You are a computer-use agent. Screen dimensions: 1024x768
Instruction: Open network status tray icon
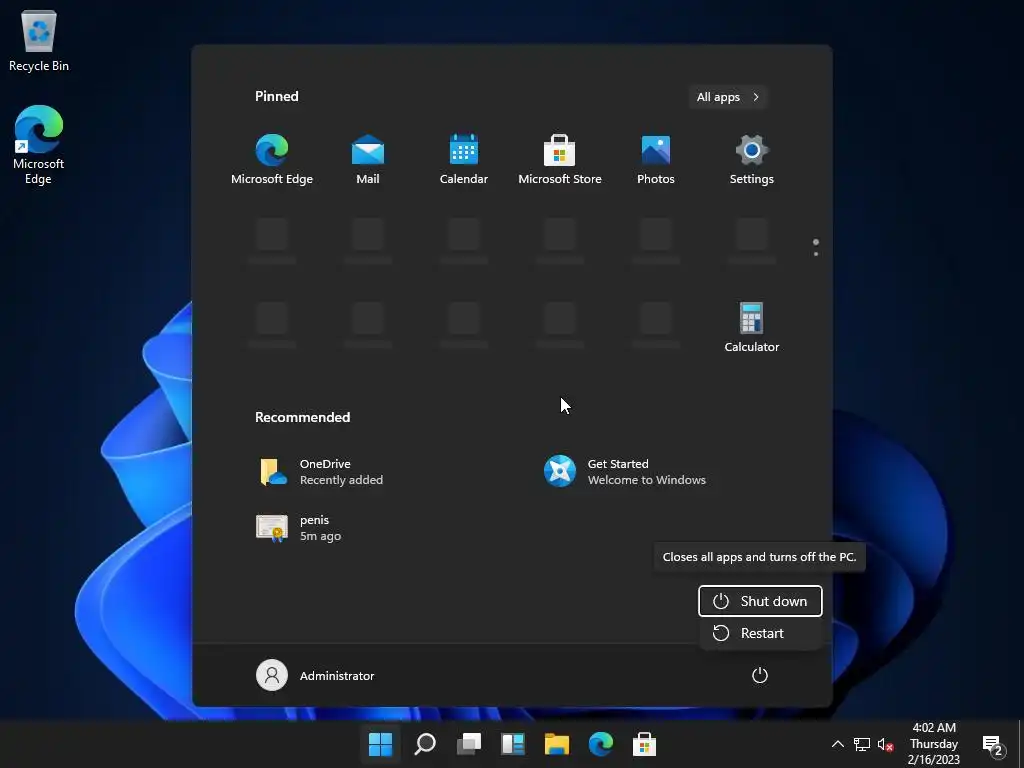pyautogui.click(x=862, y=744)
